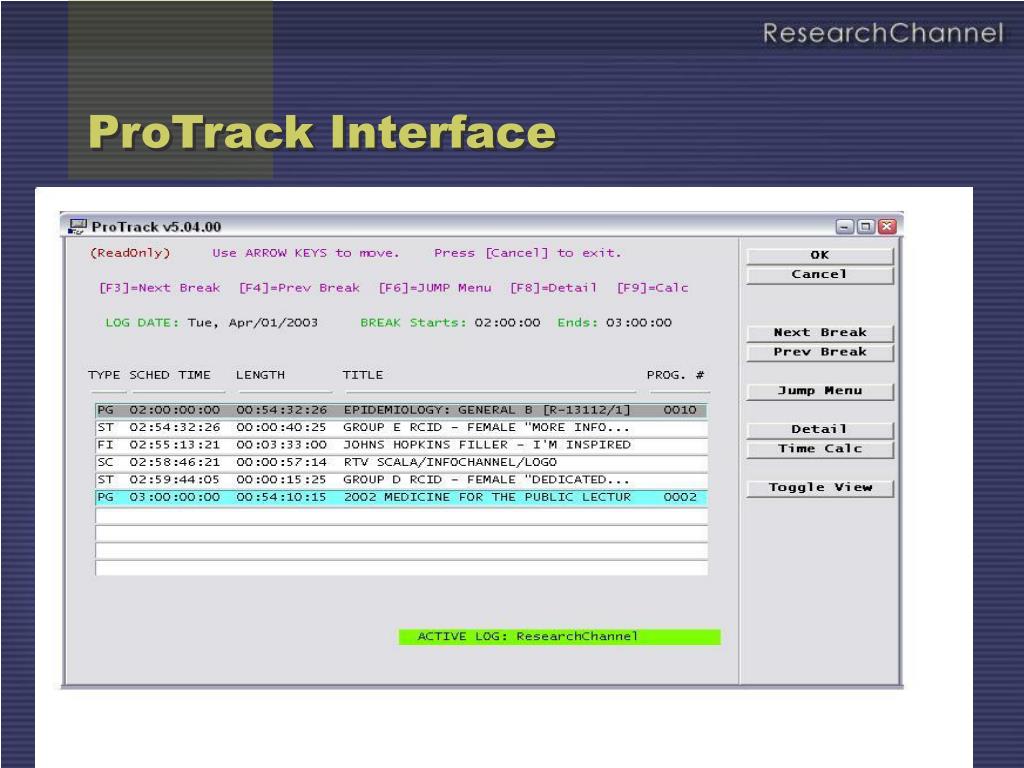The image size is (1024, 768).
Task: Click program number 0002
Action: tap(680, 498)
